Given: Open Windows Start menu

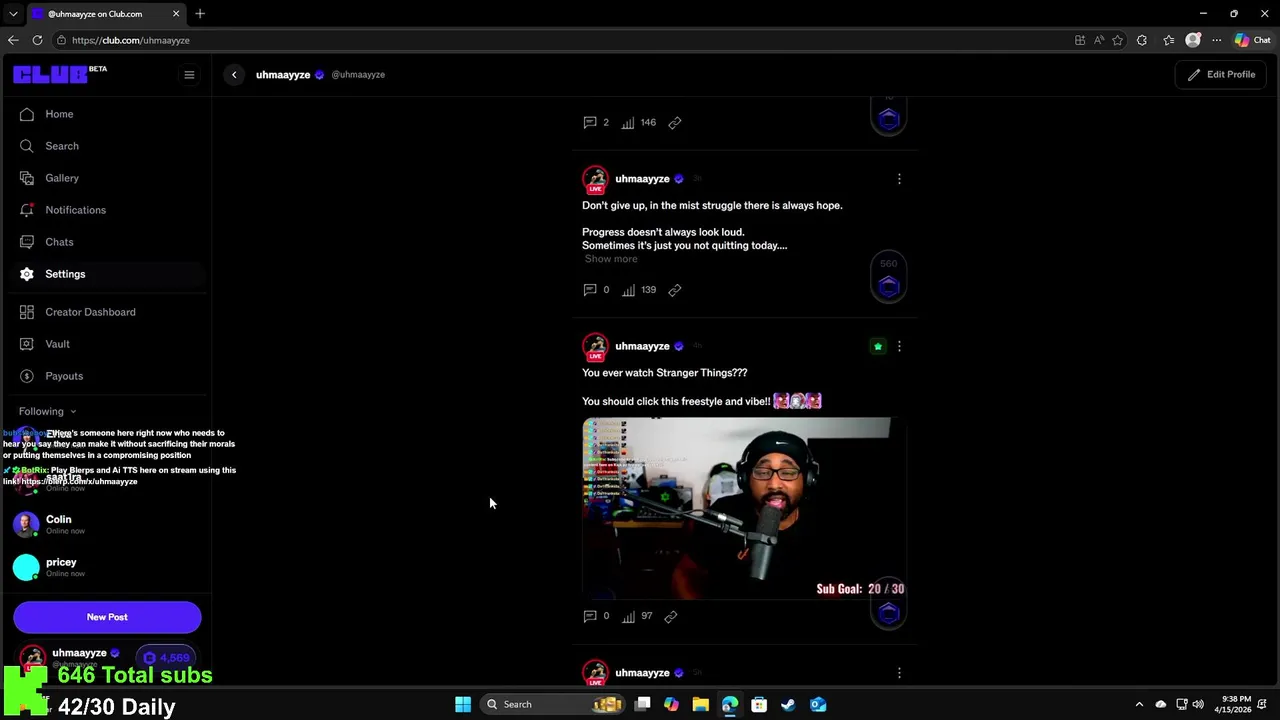Looking at the screenshot, I should (463, 704).
